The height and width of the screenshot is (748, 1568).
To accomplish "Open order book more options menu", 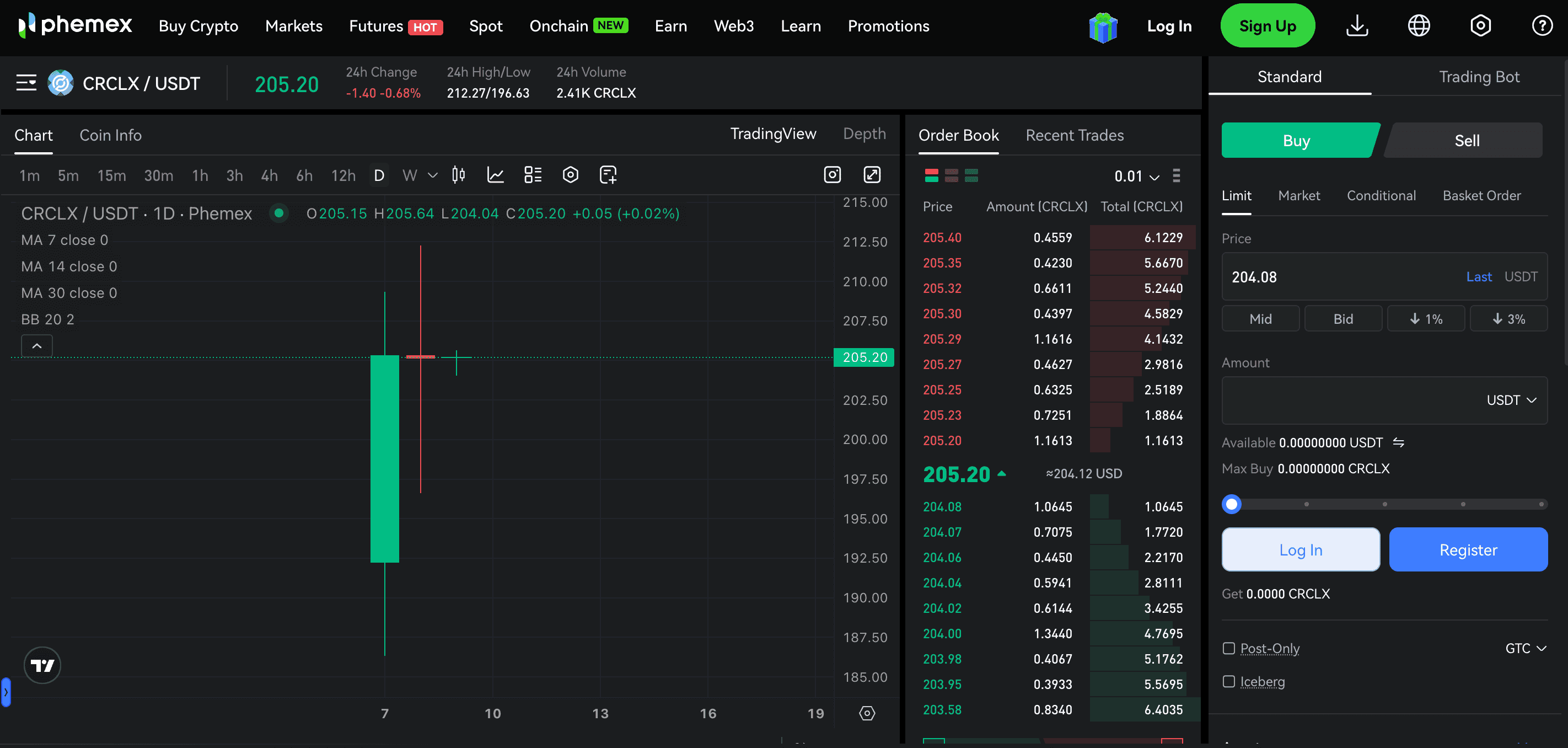I will 1176,176.
